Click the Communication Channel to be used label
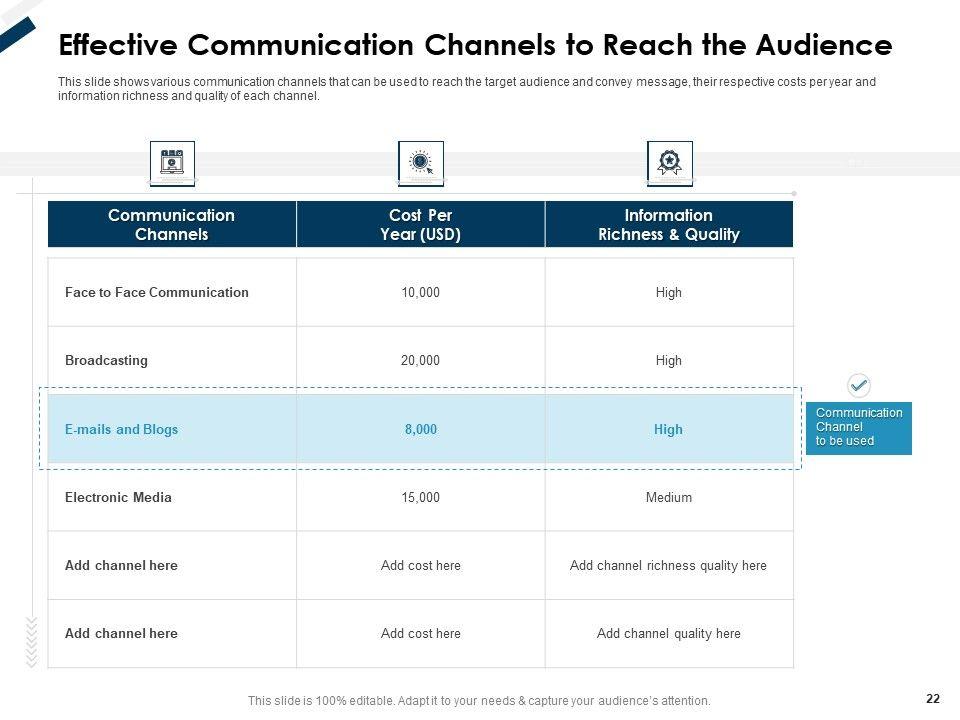 pos(858,427)
